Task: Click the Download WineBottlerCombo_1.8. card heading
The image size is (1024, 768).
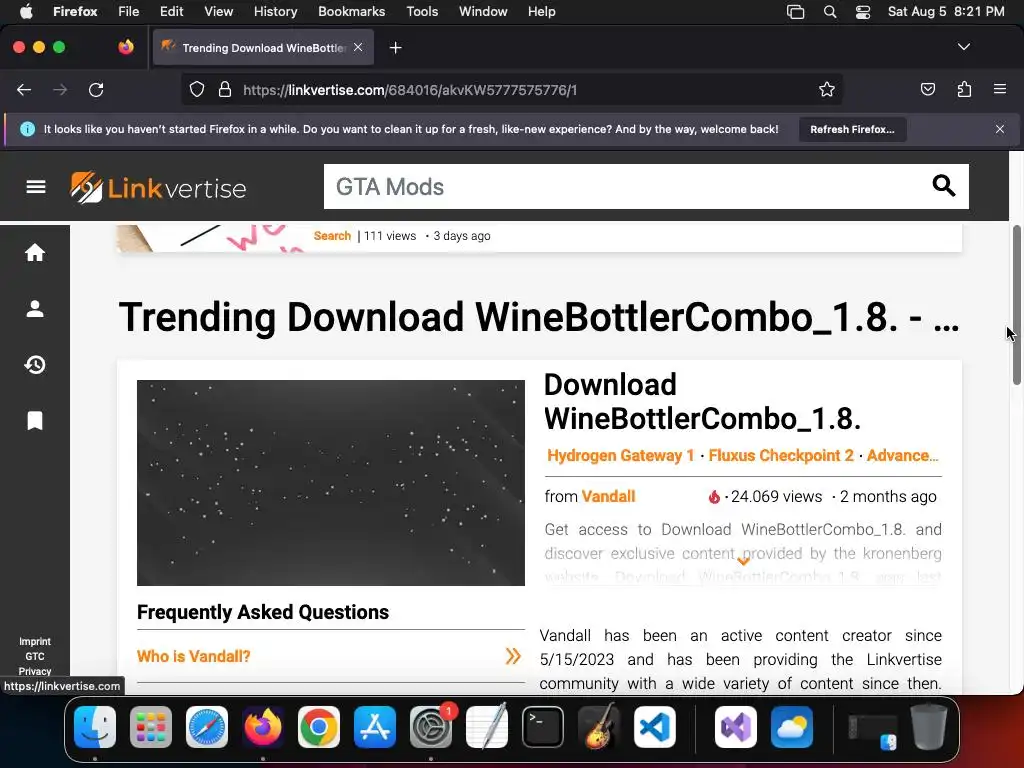Action: [702, 402]
